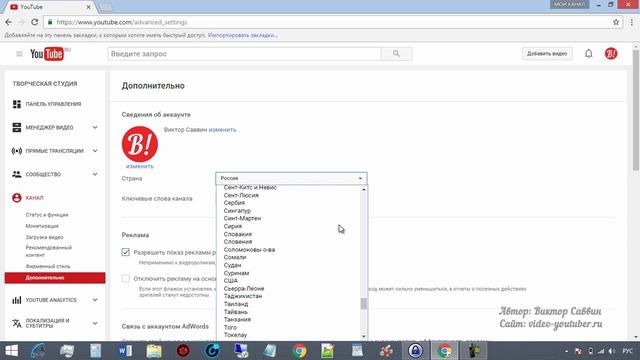Expand the Сообщество section chevron

pos(95,174)
